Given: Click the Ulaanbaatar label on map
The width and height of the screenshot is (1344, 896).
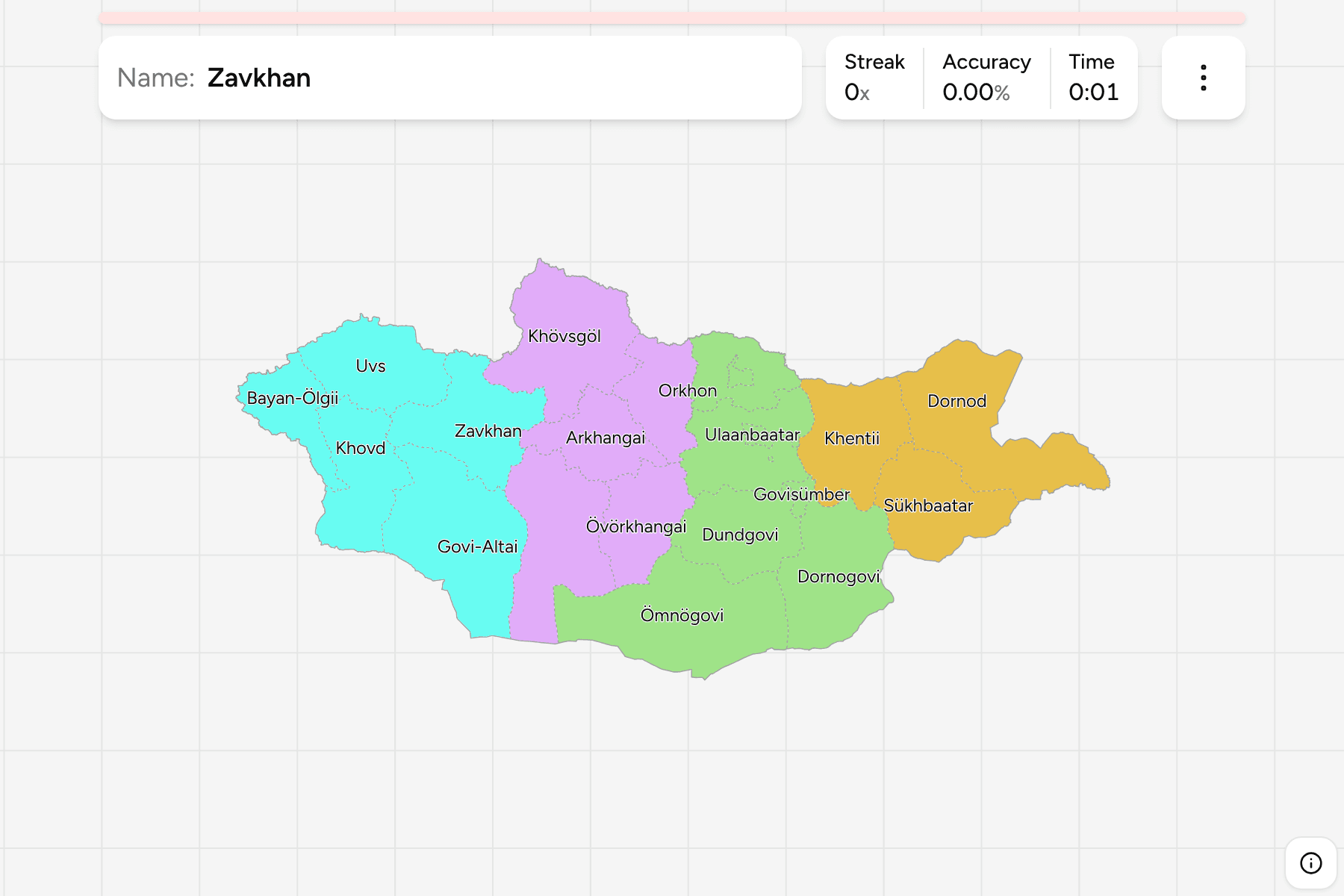Looking at the screenshot, I should (x=752, y=435).
